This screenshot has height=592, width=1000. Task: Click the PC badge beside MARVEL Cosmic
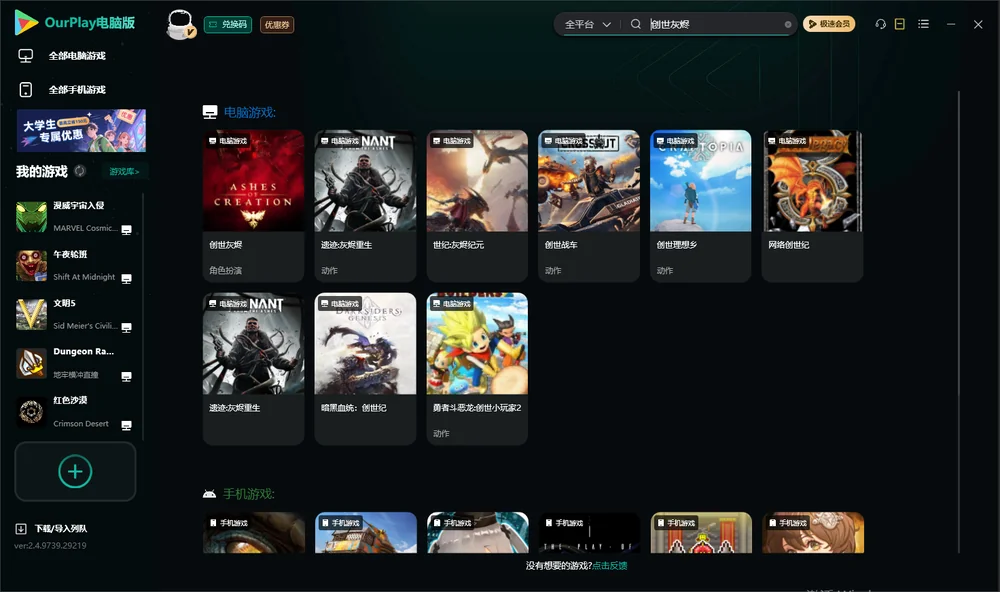[x=126, y=230]
